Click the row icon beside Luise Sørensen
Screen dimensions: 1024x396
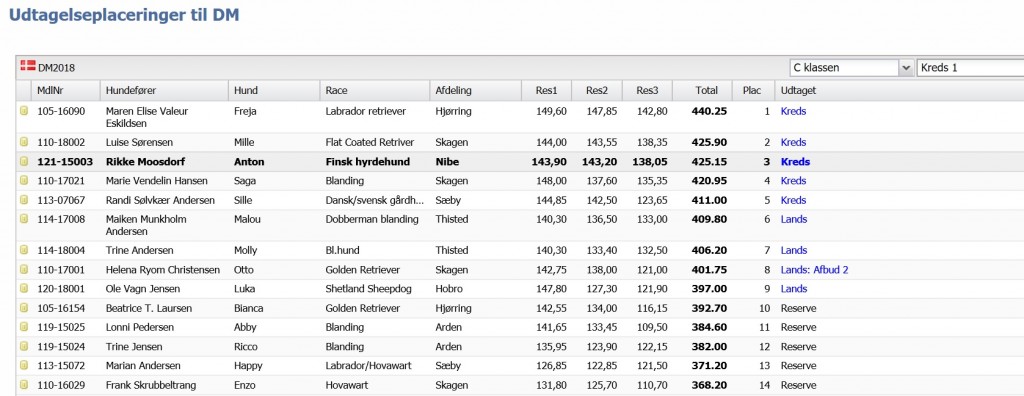click(24, 142)
